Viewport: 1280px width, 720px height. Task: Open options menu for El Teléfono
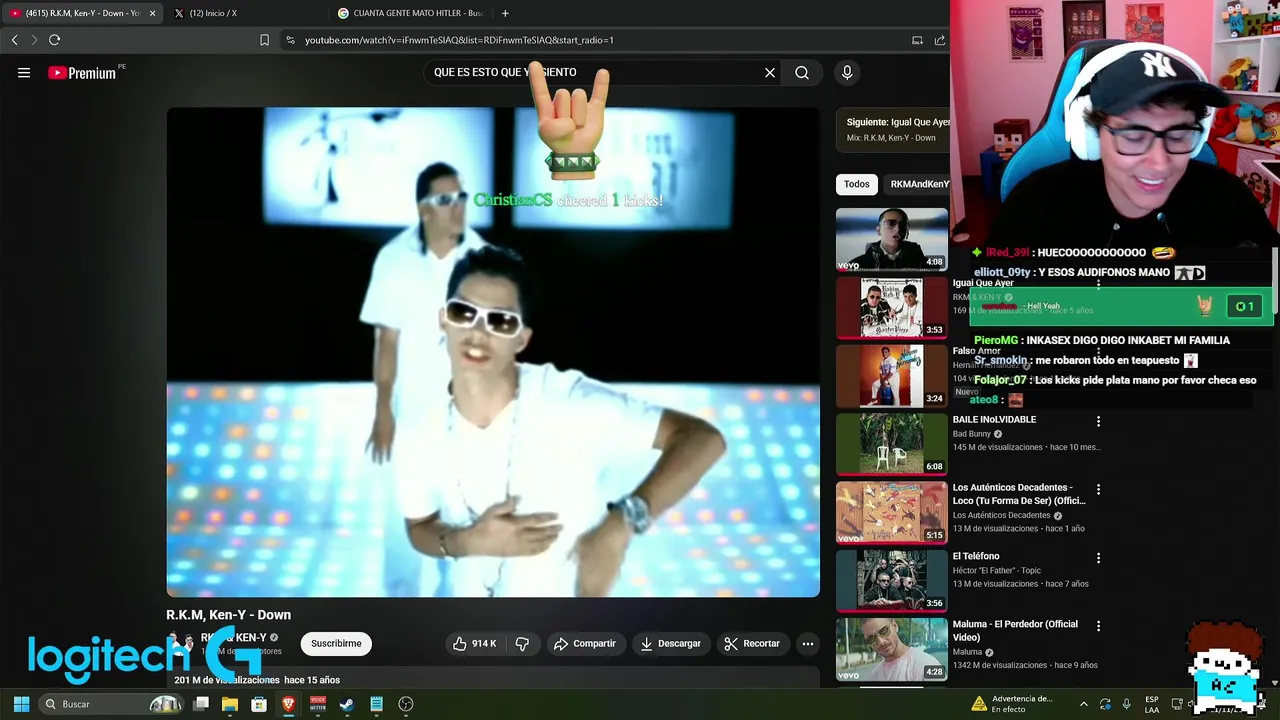[x=1098, y=558]
